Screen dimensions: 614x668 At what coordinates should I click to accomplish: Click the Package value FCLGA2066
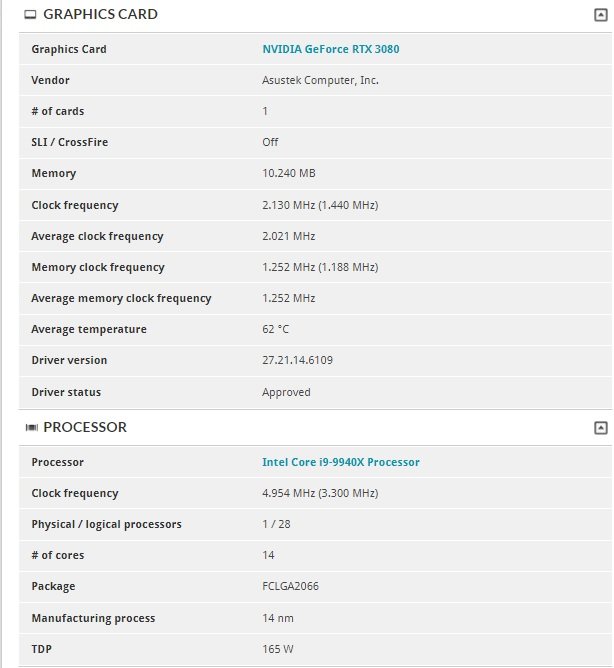(x=290, y=586)
